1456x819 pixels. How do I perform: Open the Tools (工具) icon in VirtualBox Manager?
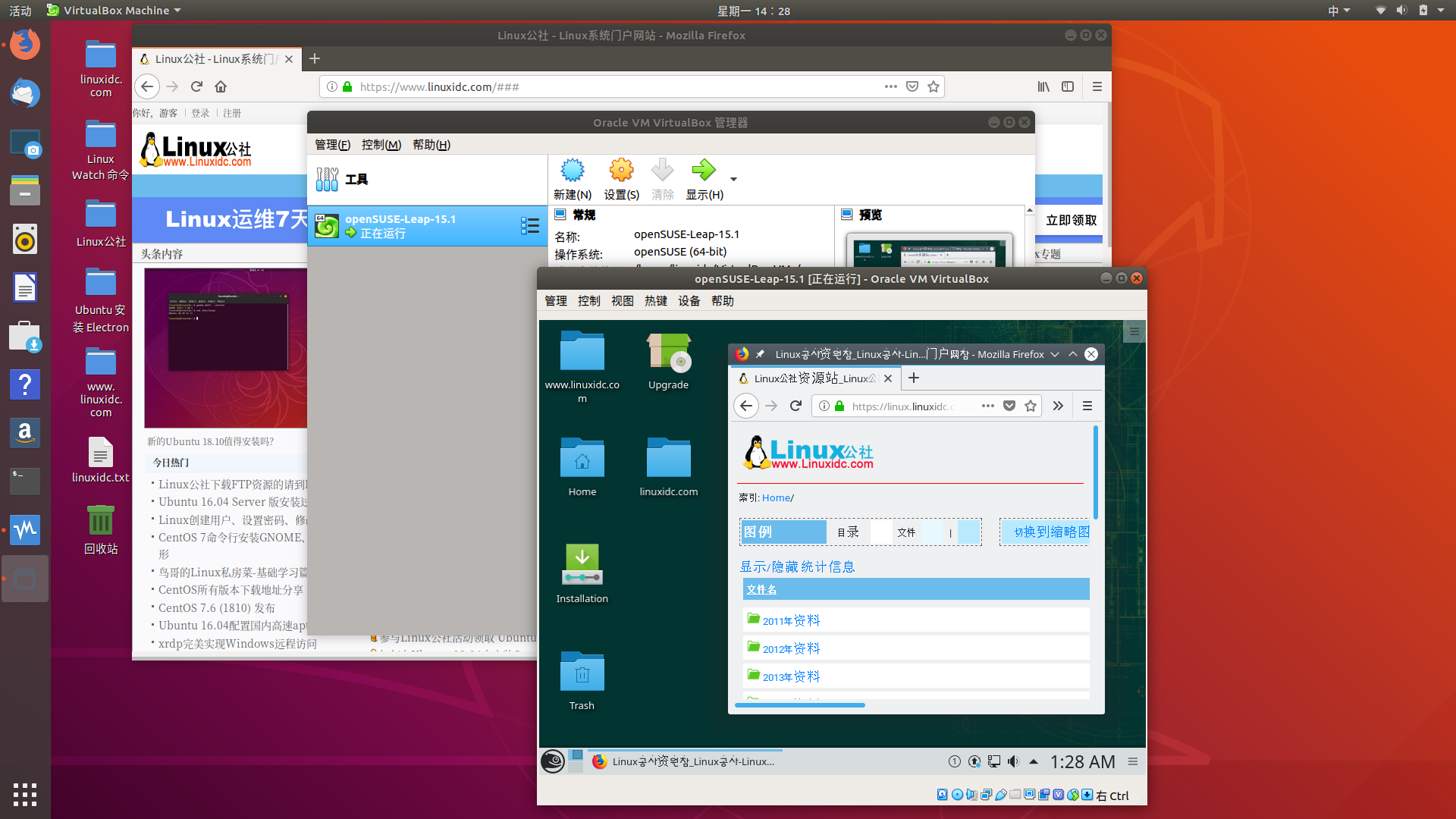click(328, 180)
